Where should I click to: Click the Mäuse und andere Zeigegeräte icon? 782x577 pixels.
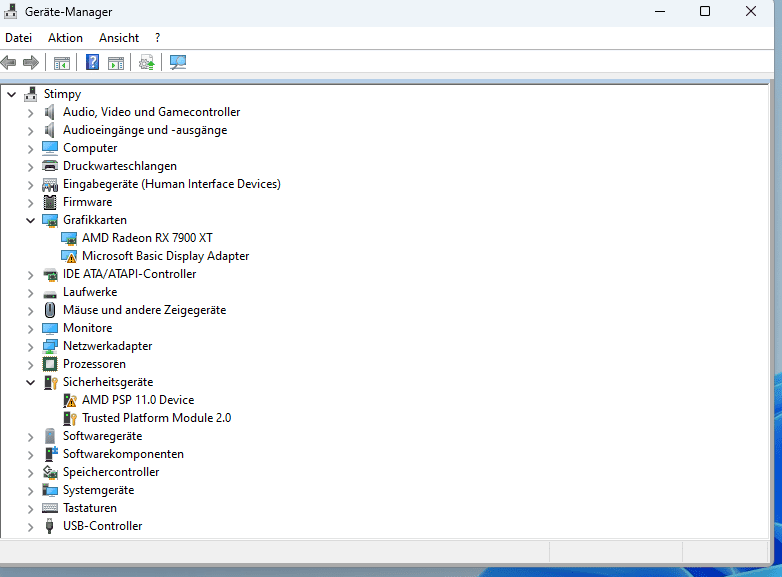[x=50, y=310]
